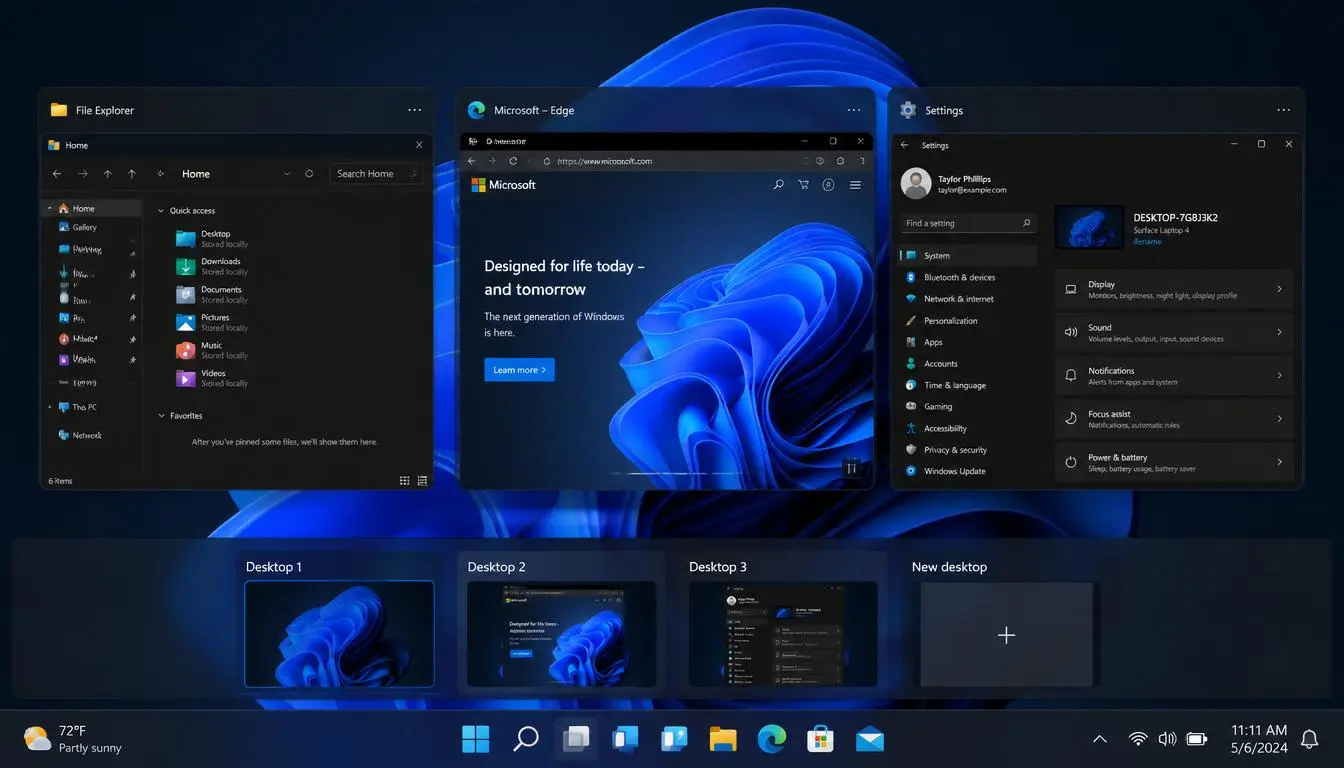Open the hamburger menu on Microsoft webpage

tap(855, 185)
